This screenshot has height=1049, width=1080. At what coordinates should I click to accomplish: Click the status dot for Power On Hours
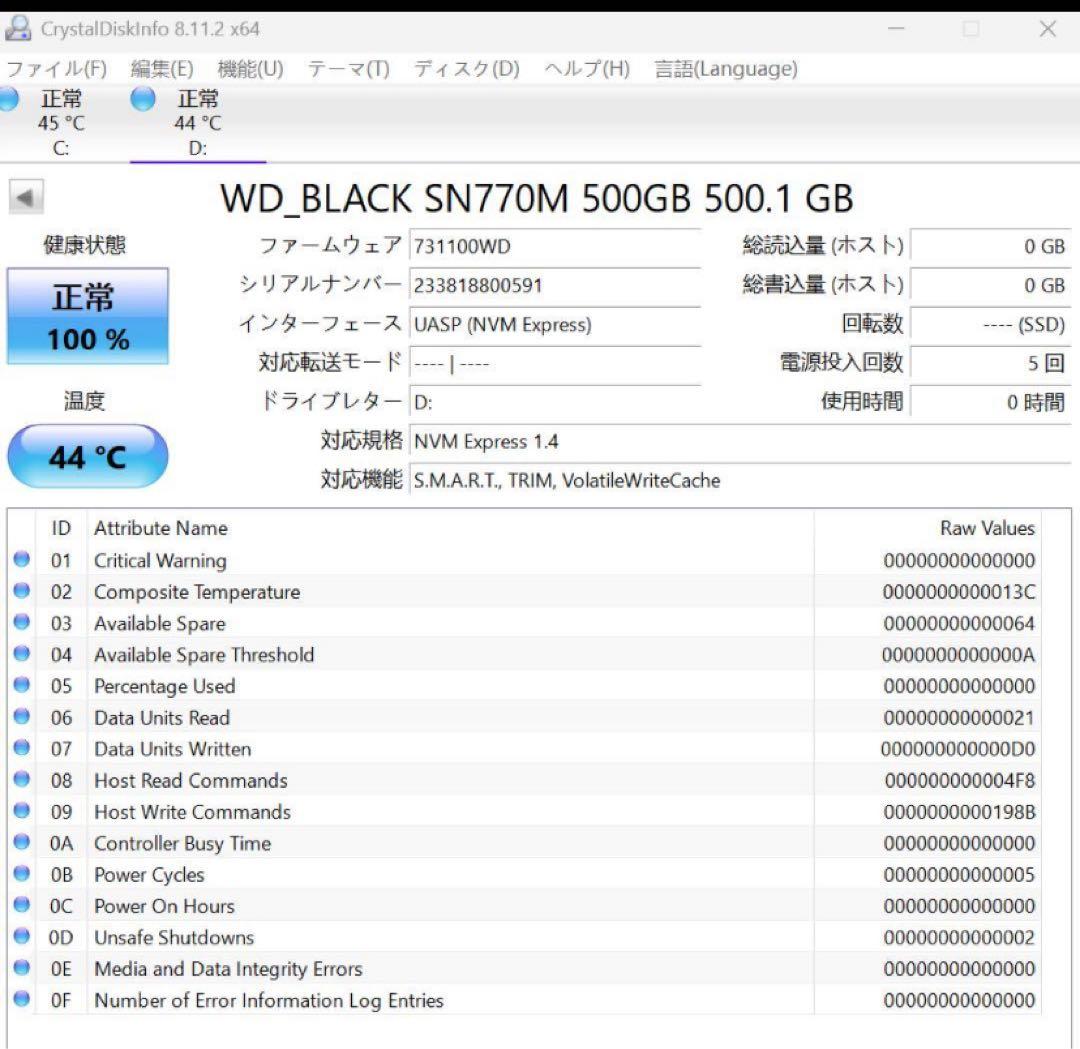(22, 904)
